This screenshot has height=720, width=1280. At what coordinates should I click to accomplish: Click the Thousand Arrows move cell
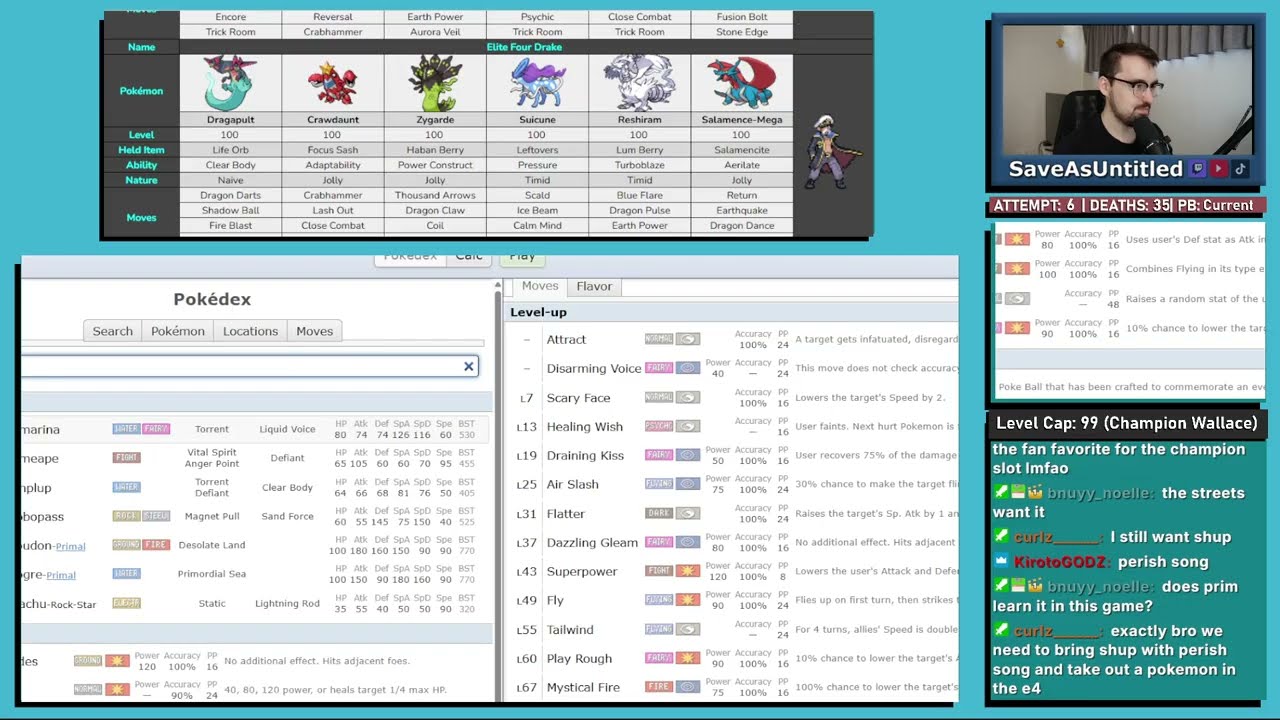(435, 195)
